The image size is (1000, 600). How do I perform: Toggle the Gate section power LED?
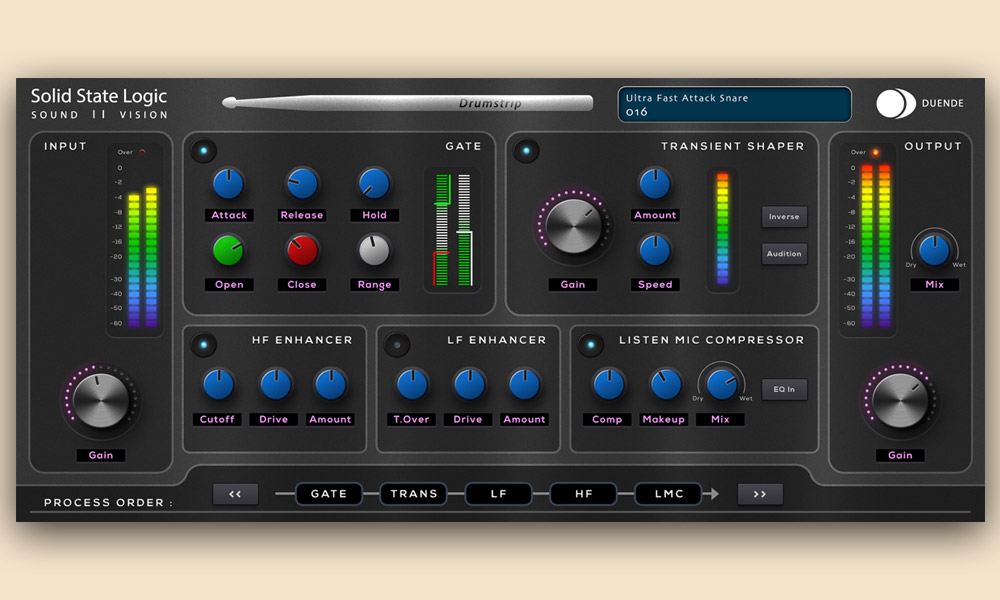[204, 151]
